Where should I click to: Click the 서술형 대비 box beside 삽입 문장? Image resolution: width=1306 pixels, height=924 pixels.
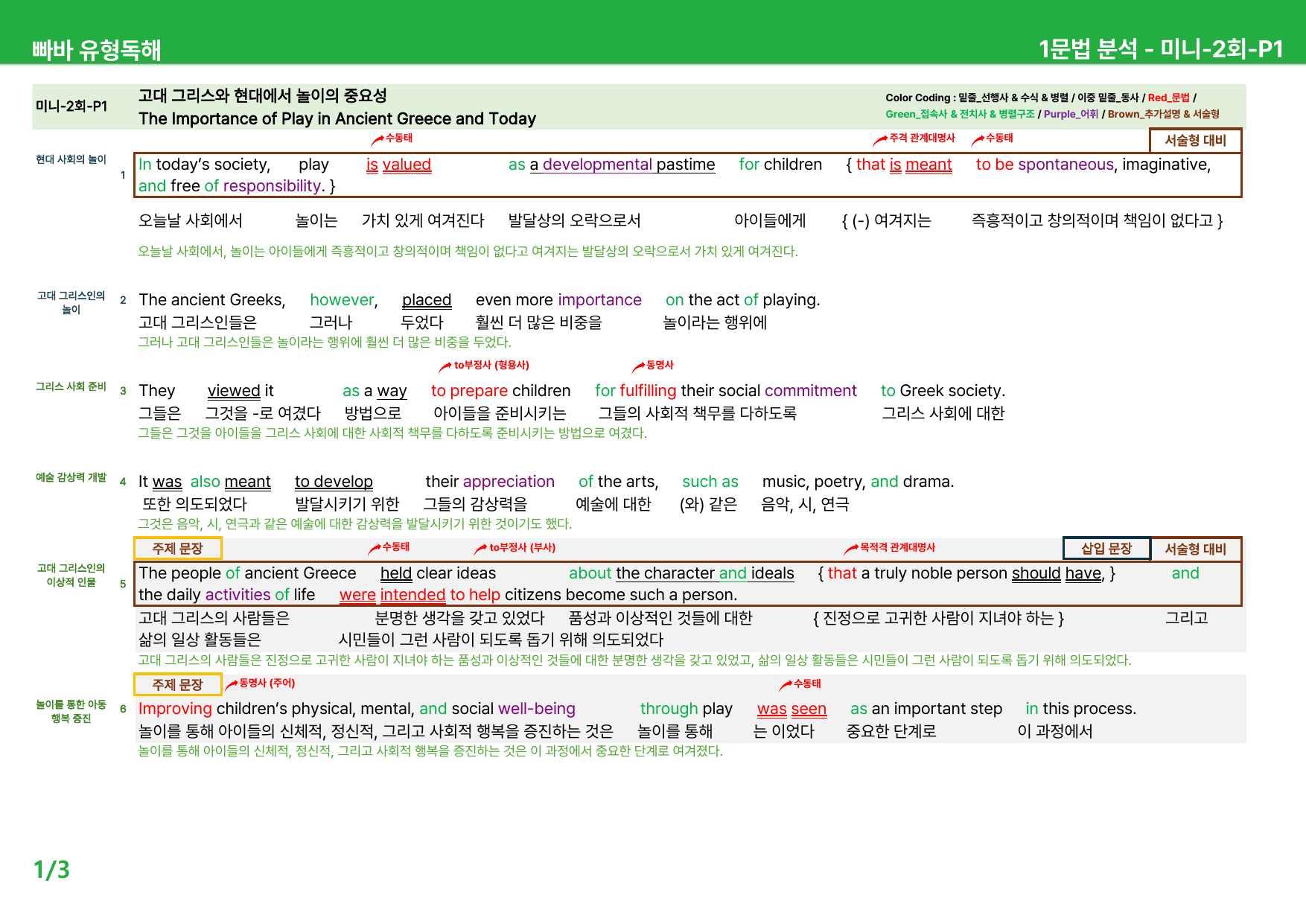coord(1195,549)
